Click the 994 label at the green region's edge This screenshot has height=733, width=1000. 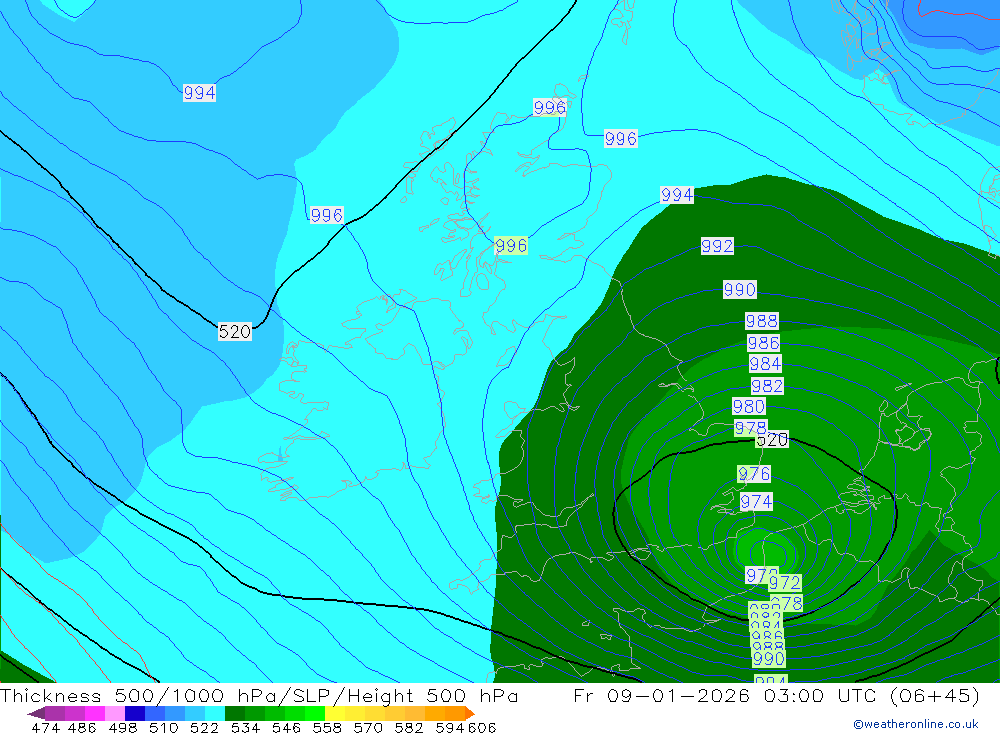coord(677,195)
